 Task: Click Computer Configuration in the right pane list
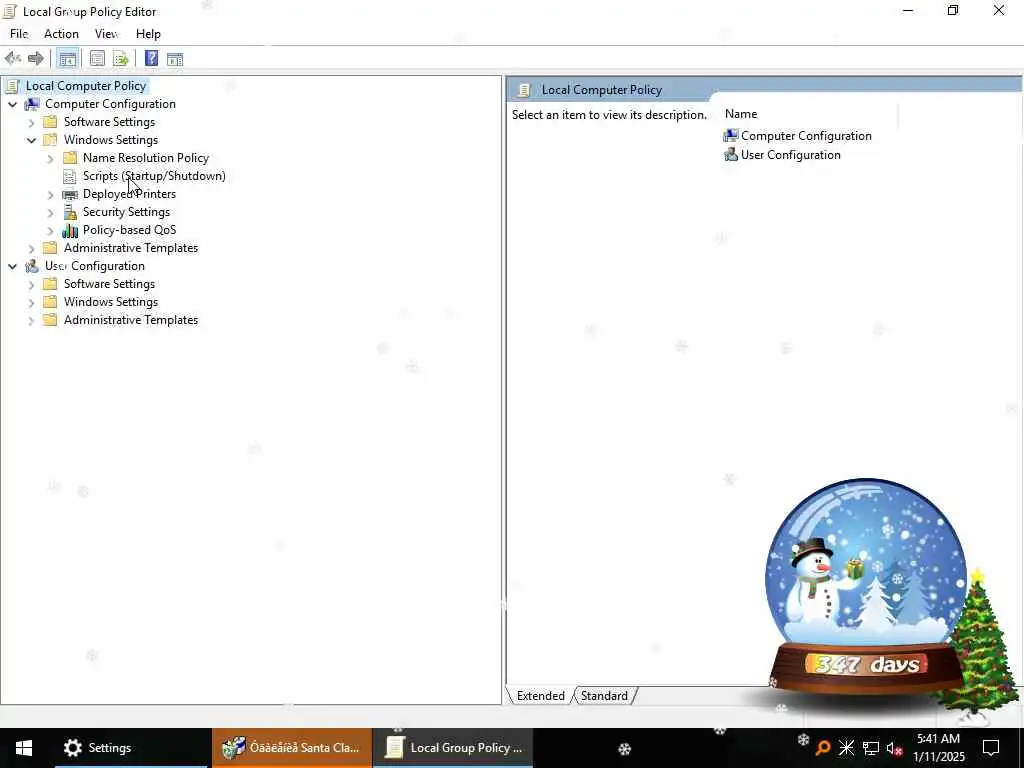tap(806, 136)
